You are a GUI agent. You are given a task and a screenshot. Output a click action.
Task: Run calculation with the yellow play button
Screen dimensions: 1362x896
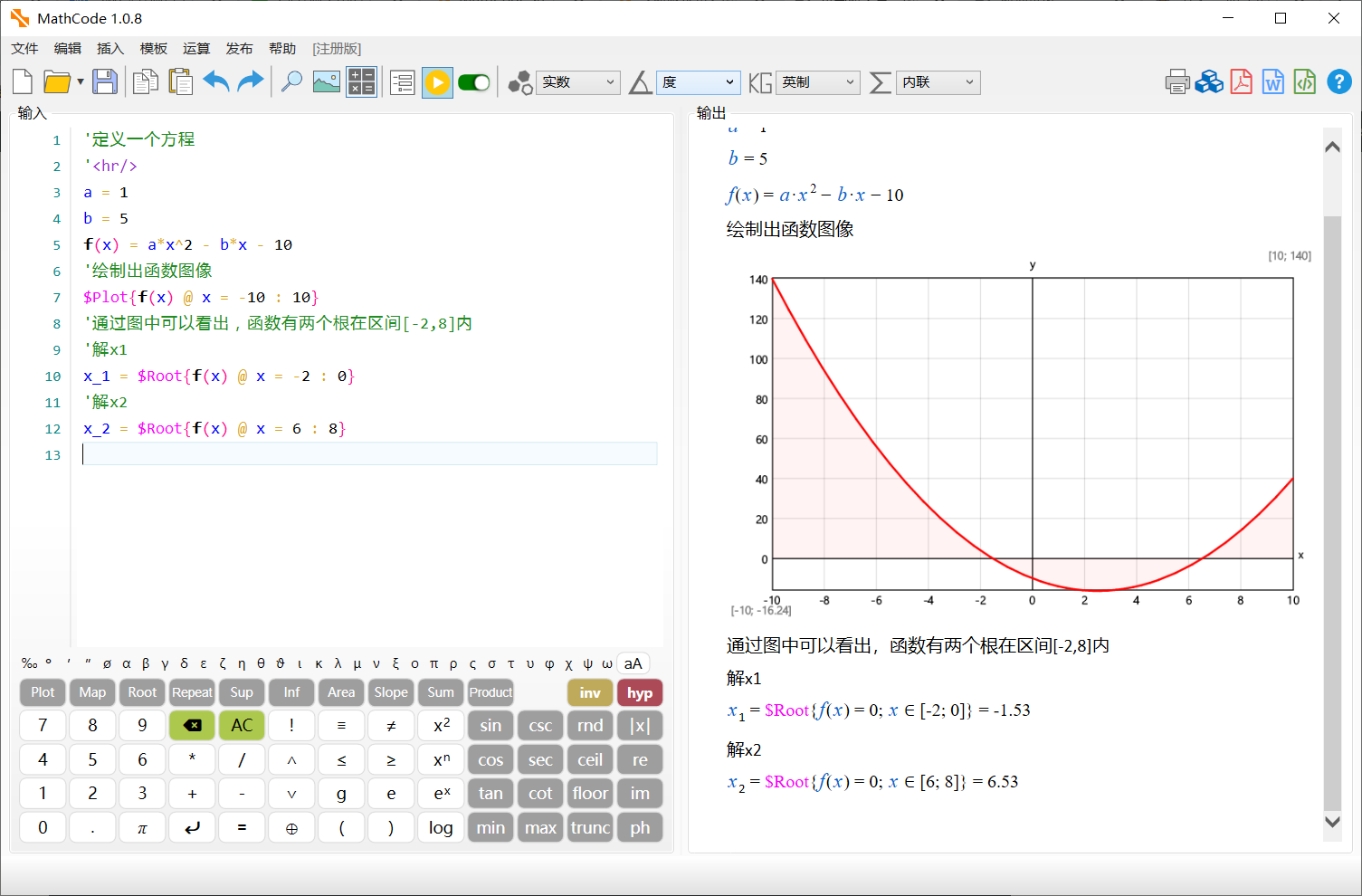point(437,82)
